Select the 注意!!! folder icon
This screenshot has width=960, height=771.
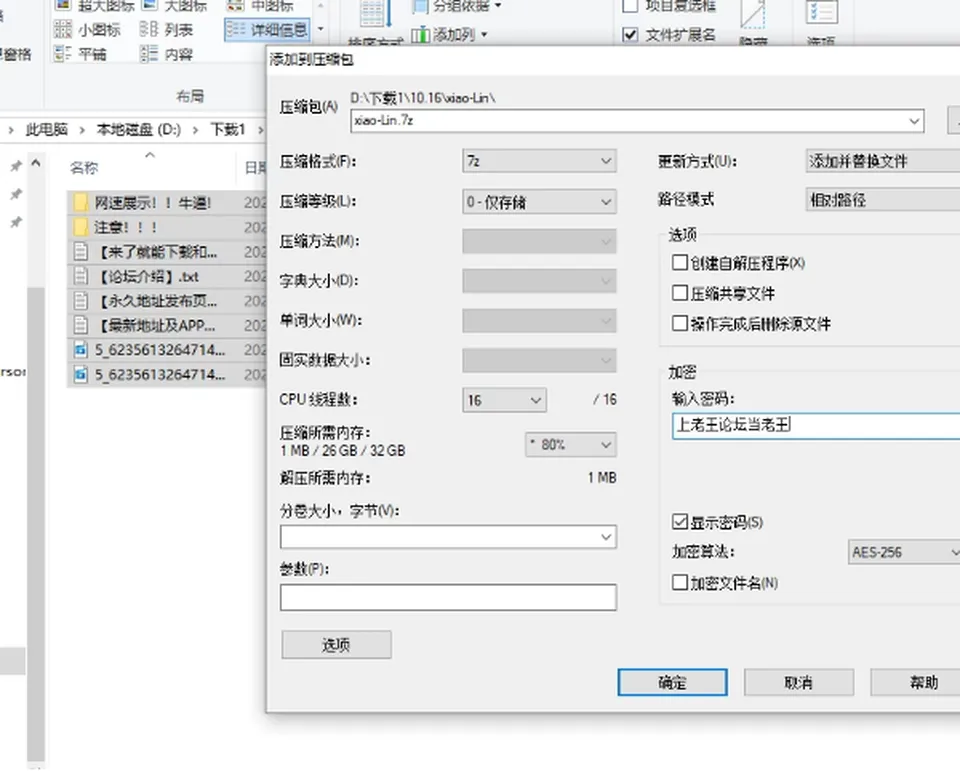80,227
